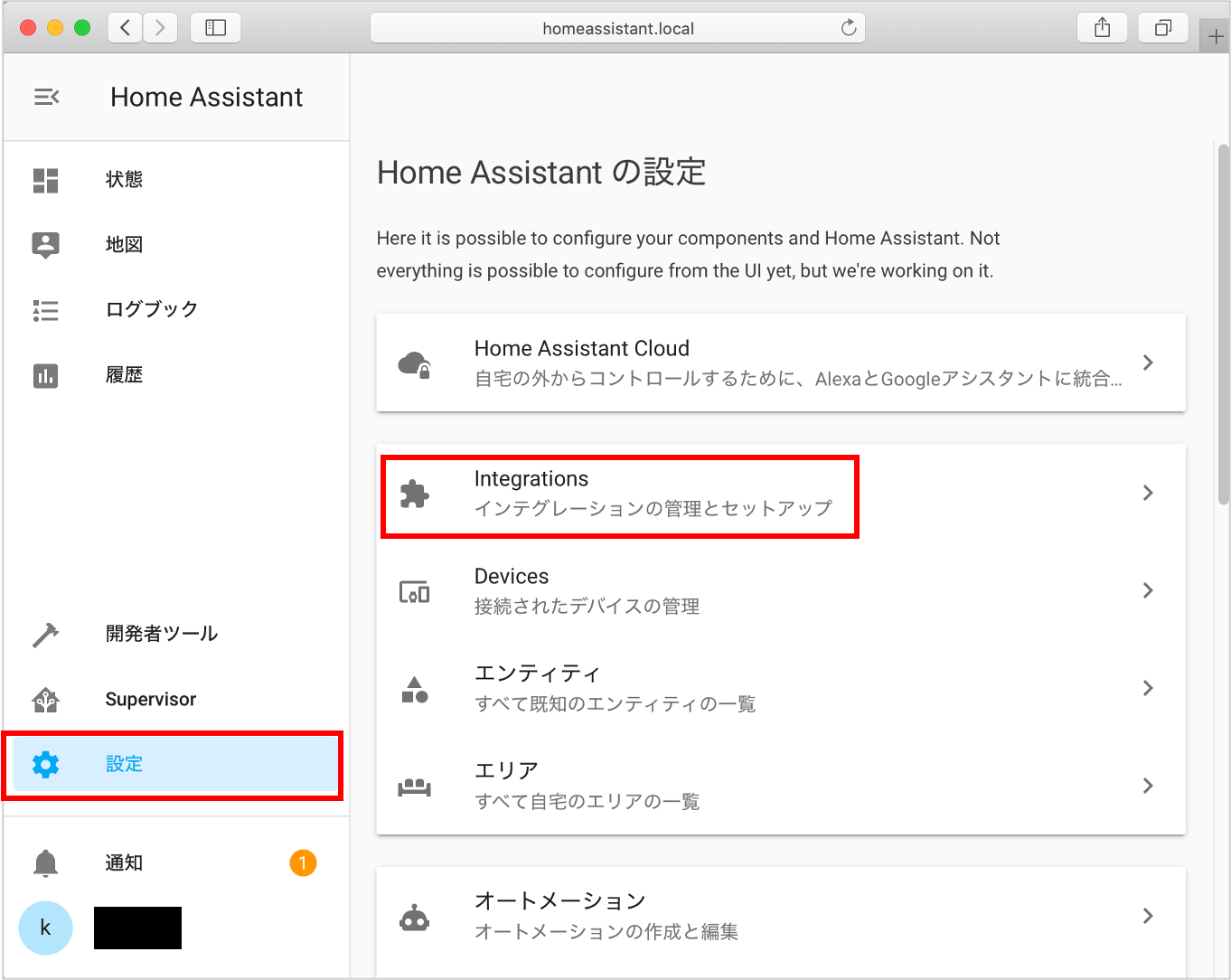
Task: Open the エリア title text
Action: tap(507, 771)
